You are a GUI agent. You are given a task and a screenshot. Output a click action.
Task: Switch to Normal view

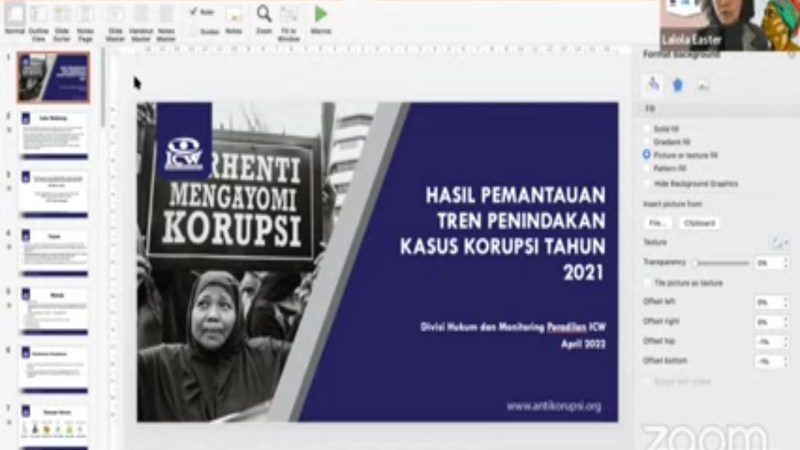tap(14, 17)
